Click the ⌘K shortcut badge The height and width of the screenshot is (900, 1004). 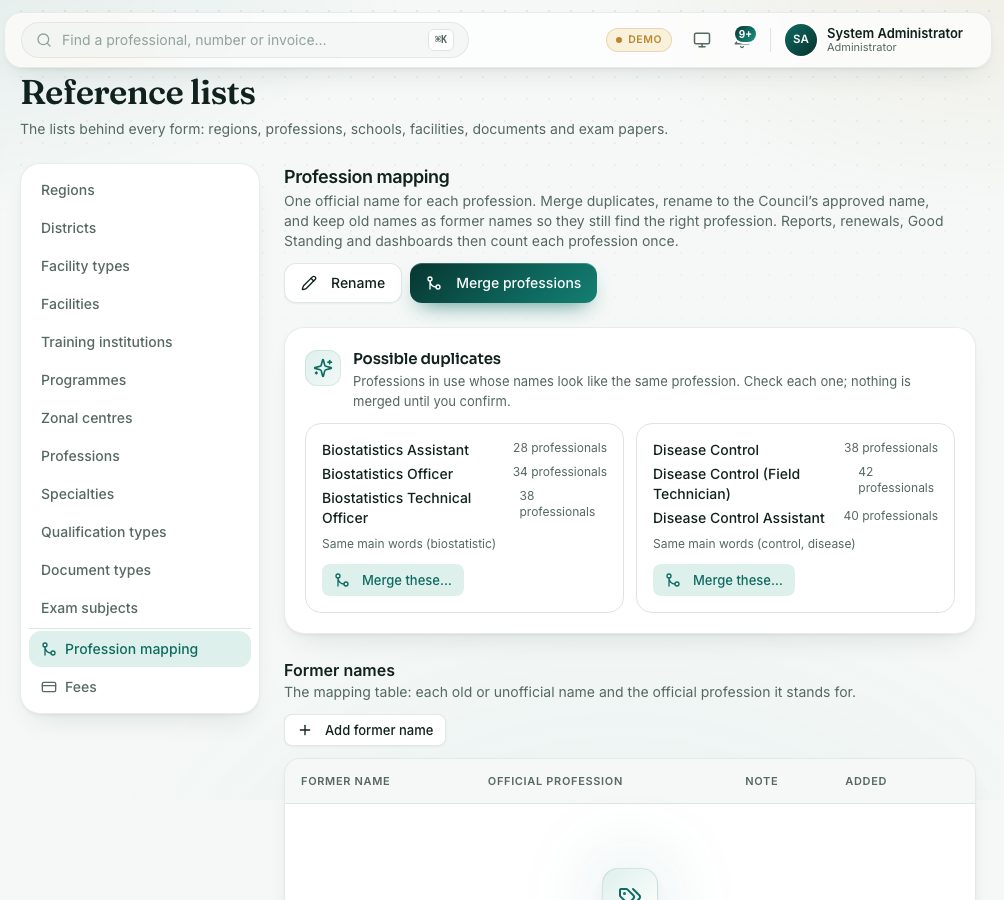pos(441,40)
